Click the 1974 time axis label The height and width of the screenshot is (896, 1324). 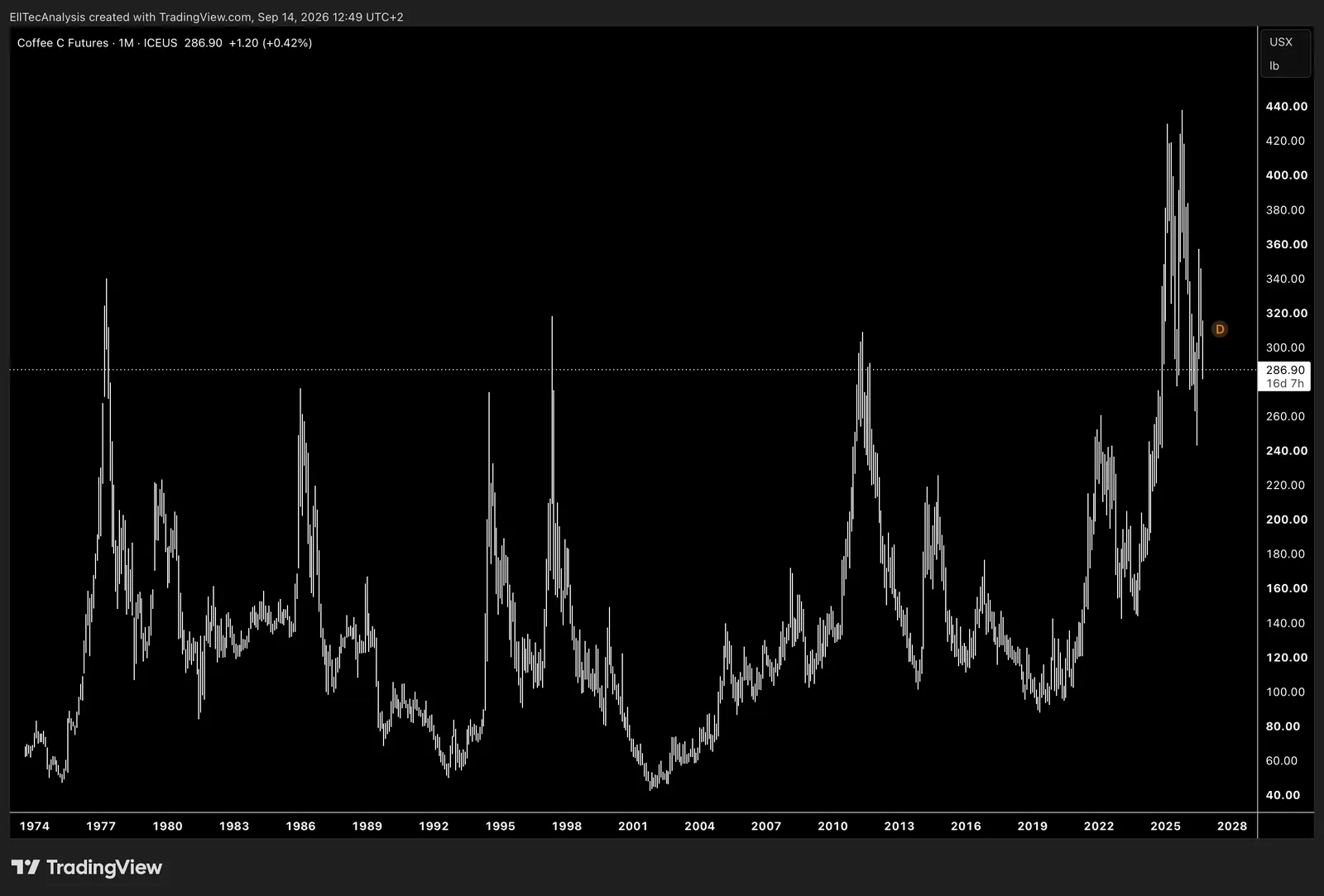[x=35, y=826]
